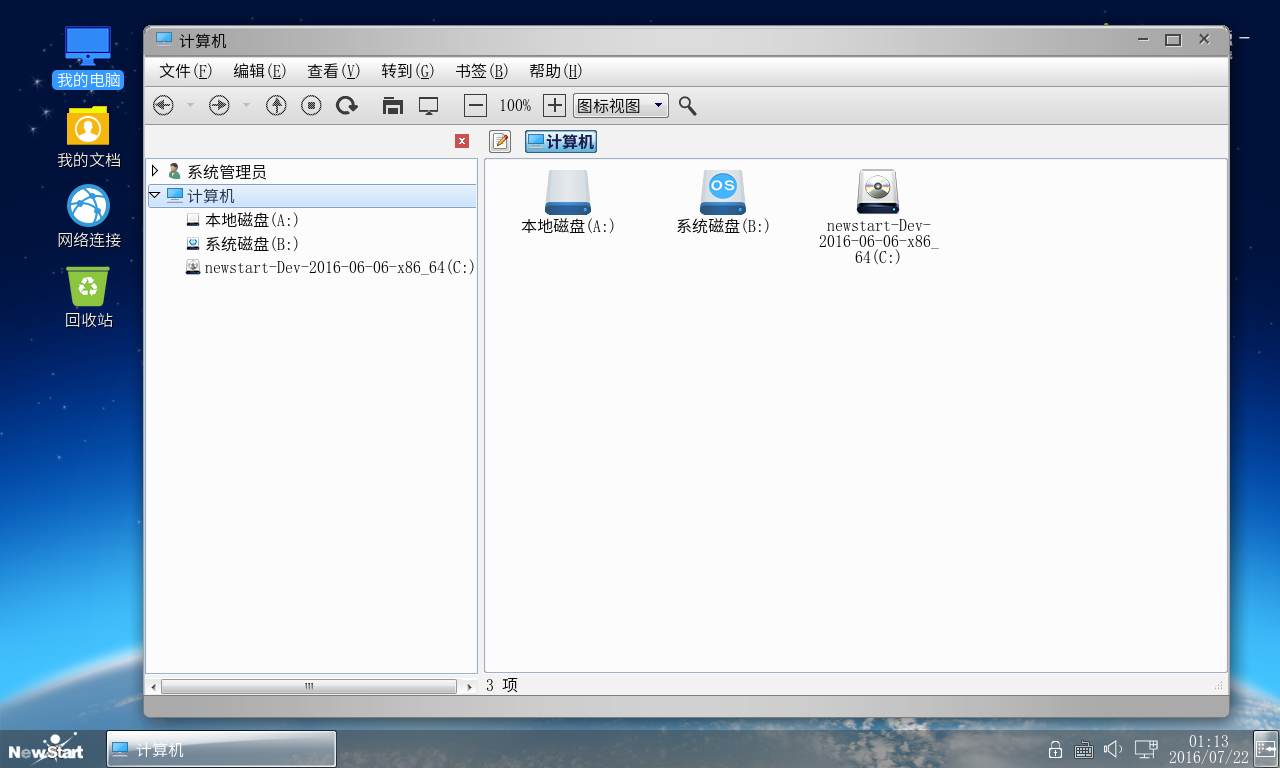The width and height of the screenshot is (1280, 768).
Task: Select the newstart-Dev disc drive icon
Action: [x=878, y=193]
